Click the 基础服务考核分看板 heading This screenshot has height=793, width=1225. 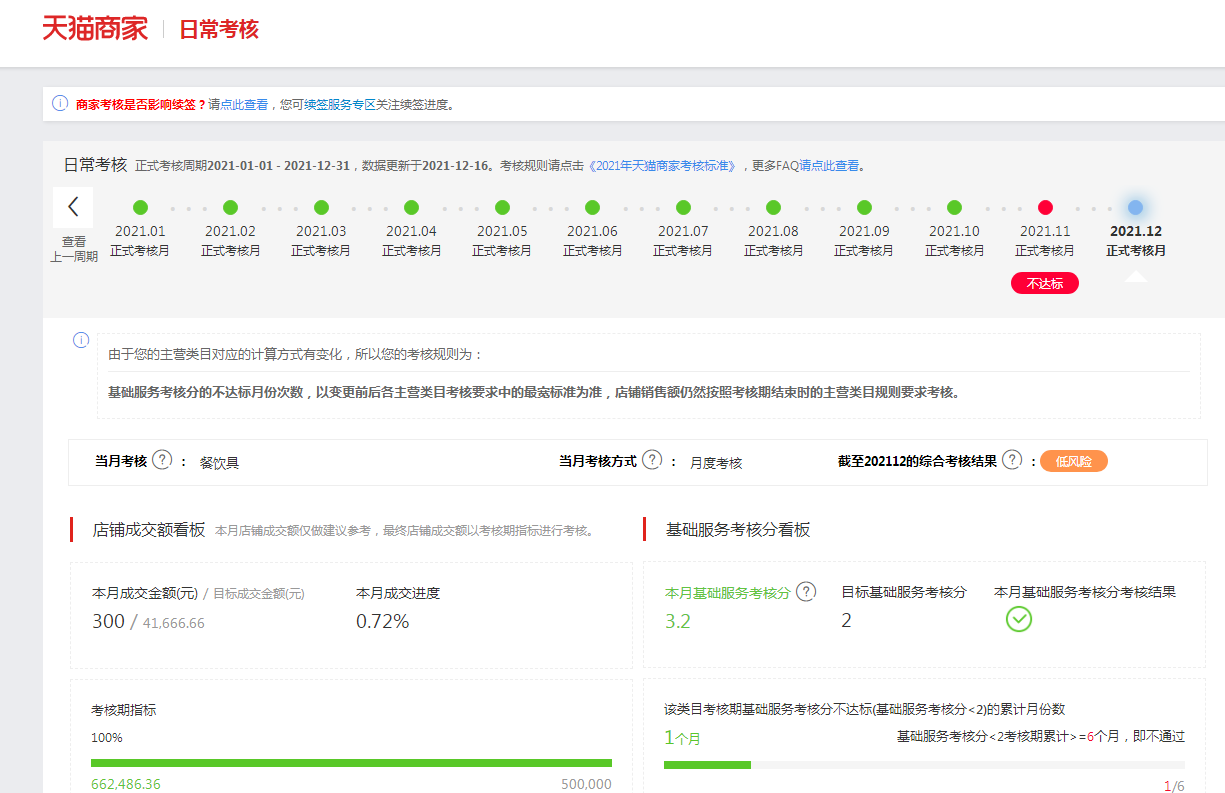738,530
